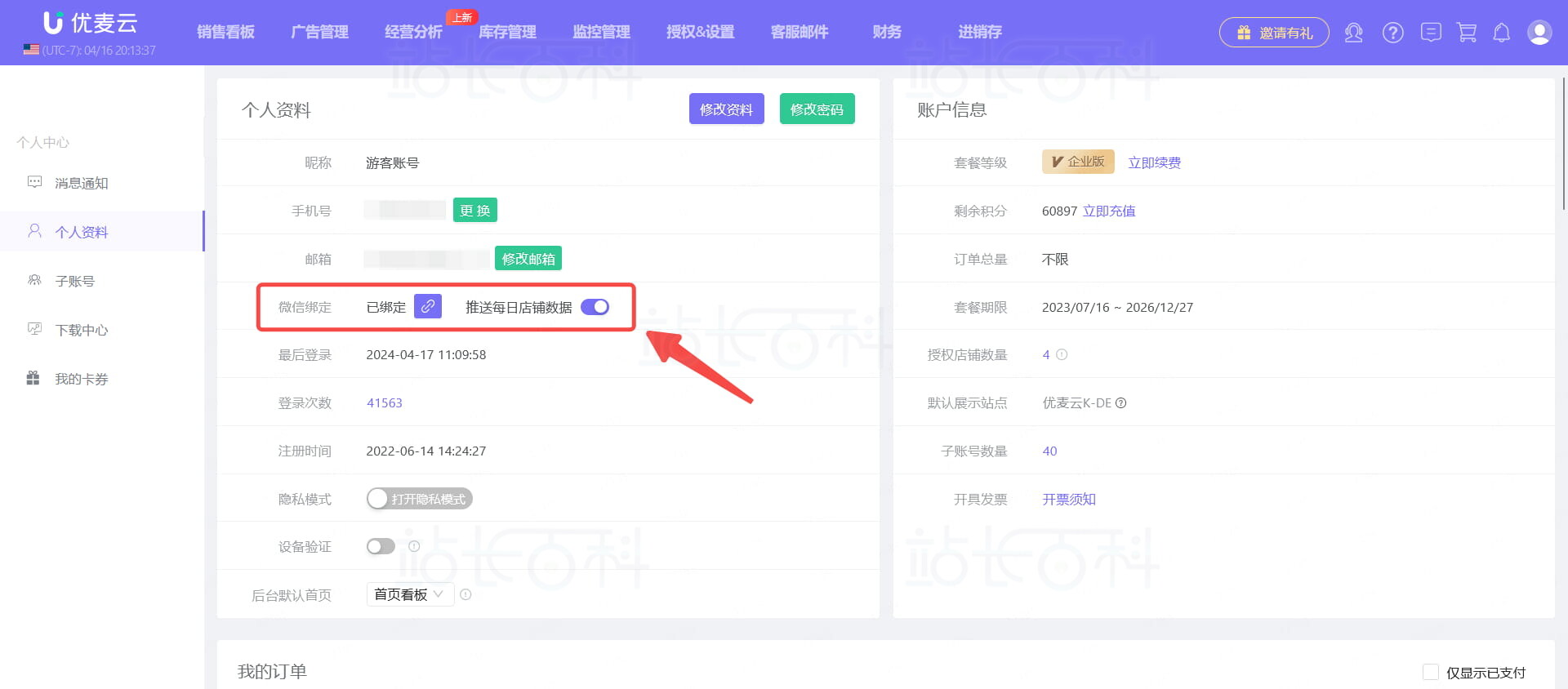Enable 打开隐私模式 switch
This screenshot has width=1568, height=689.
pos(420,499)
